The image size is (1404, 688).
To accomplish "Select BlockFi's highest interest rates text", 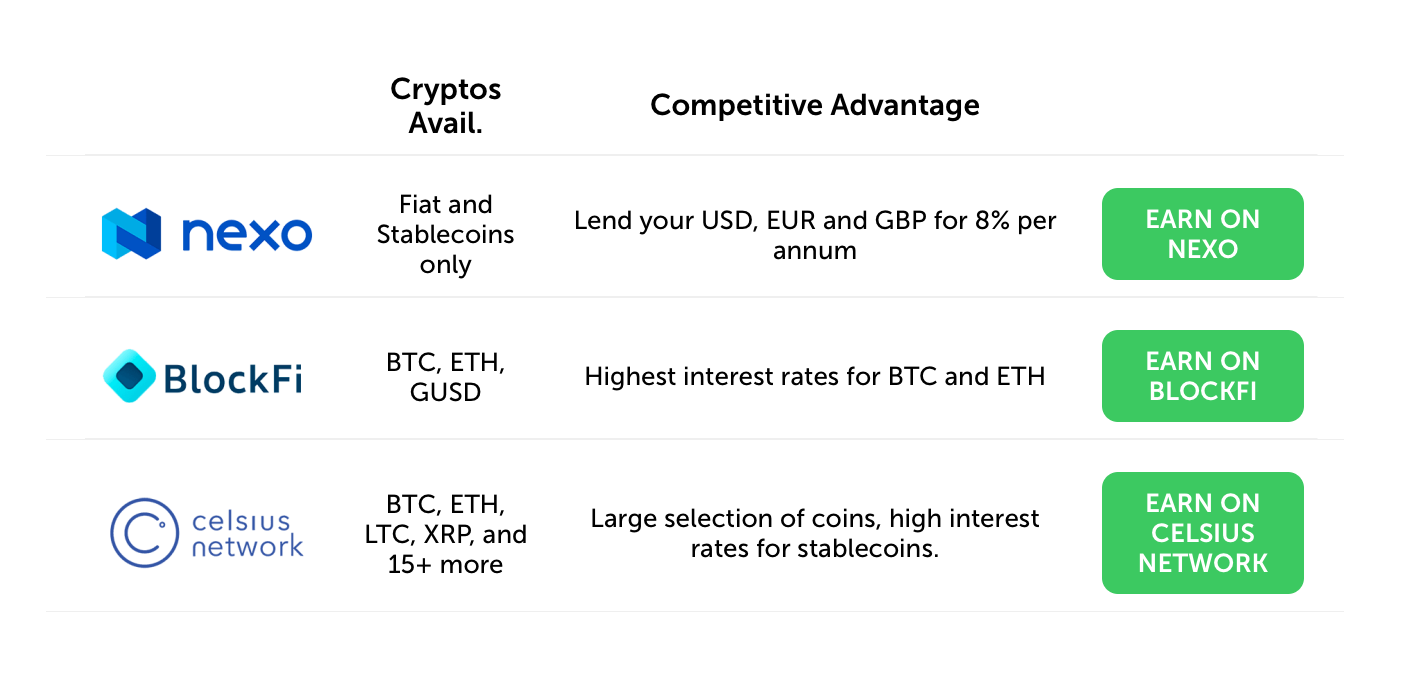I will click(x=815, y=376).
